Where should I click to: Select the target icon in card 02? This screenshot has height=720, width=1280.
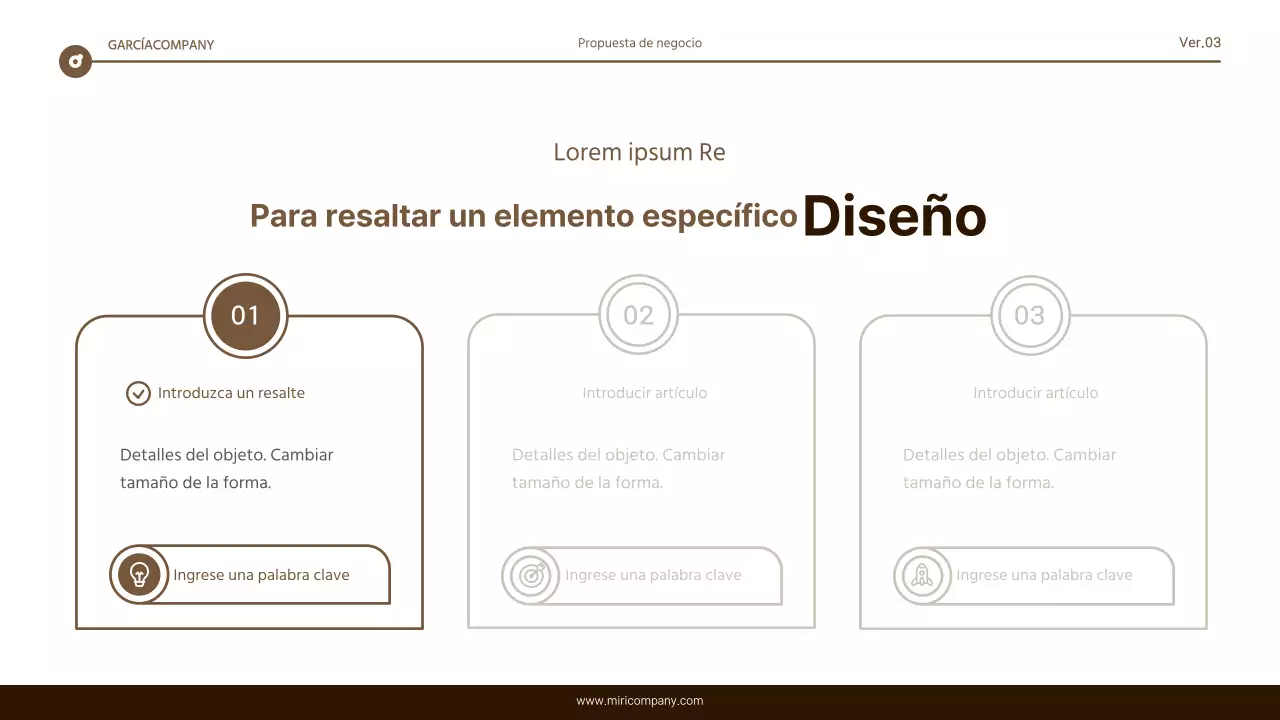click(x=531, y=576)
